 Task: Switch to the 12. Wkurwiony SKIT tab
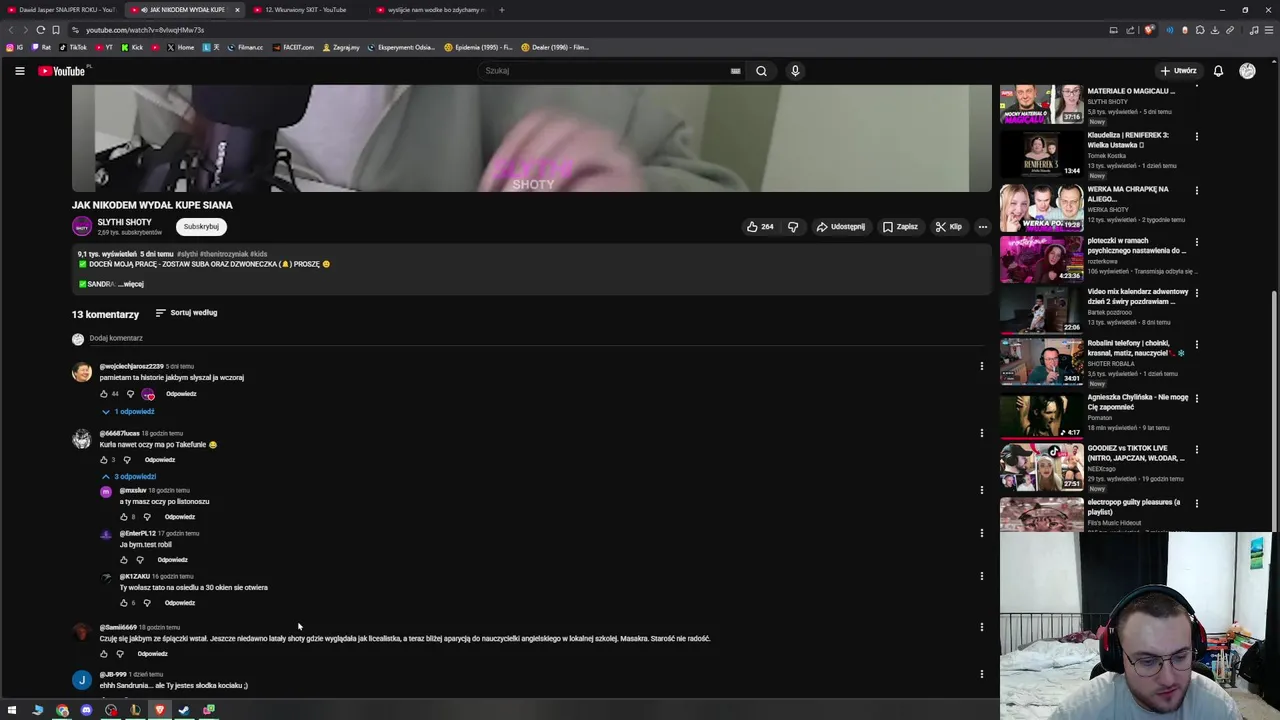point(305,10)
